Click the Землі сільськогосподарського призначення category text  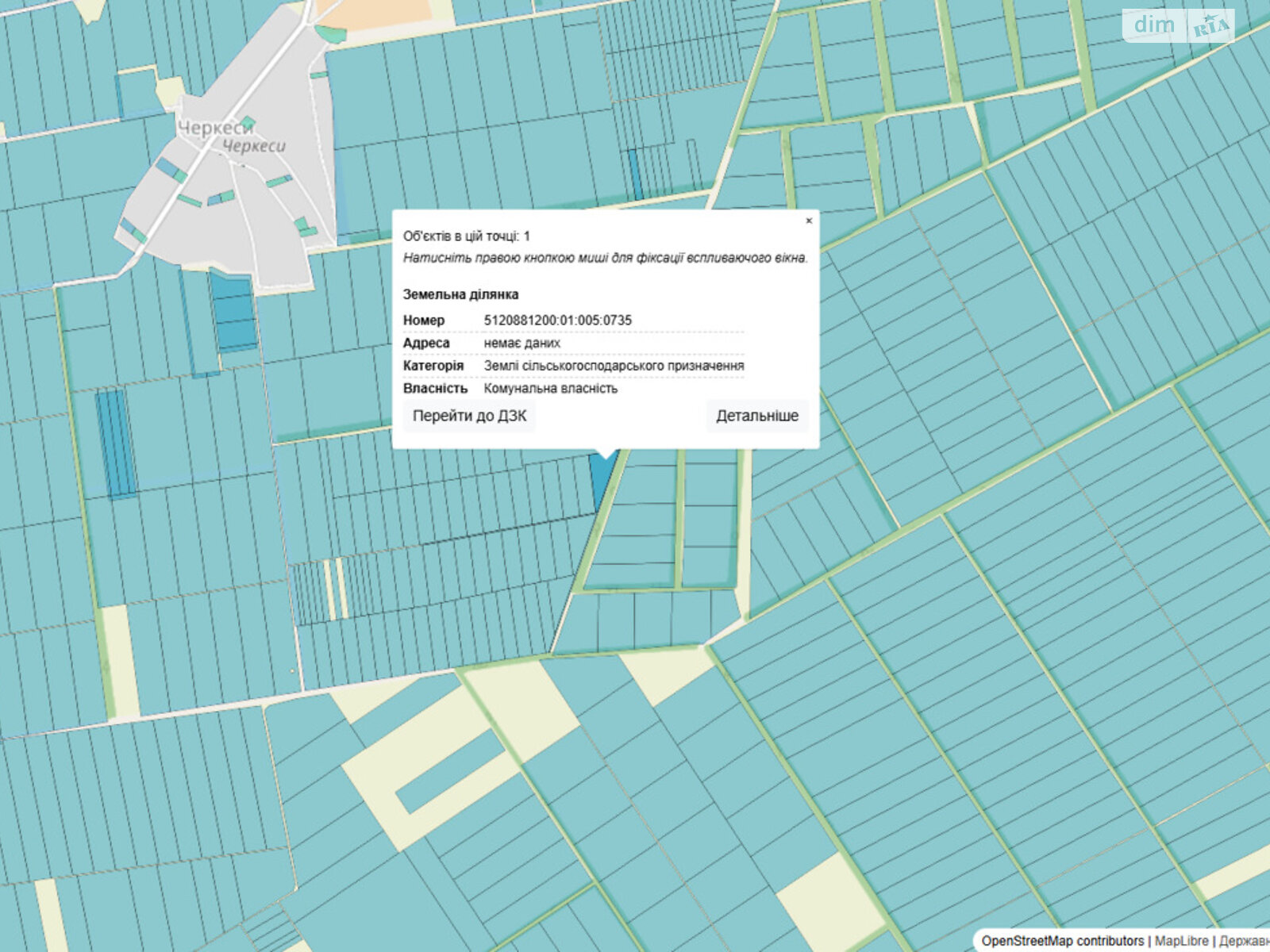pyautogui.click(x=614, y=366)
